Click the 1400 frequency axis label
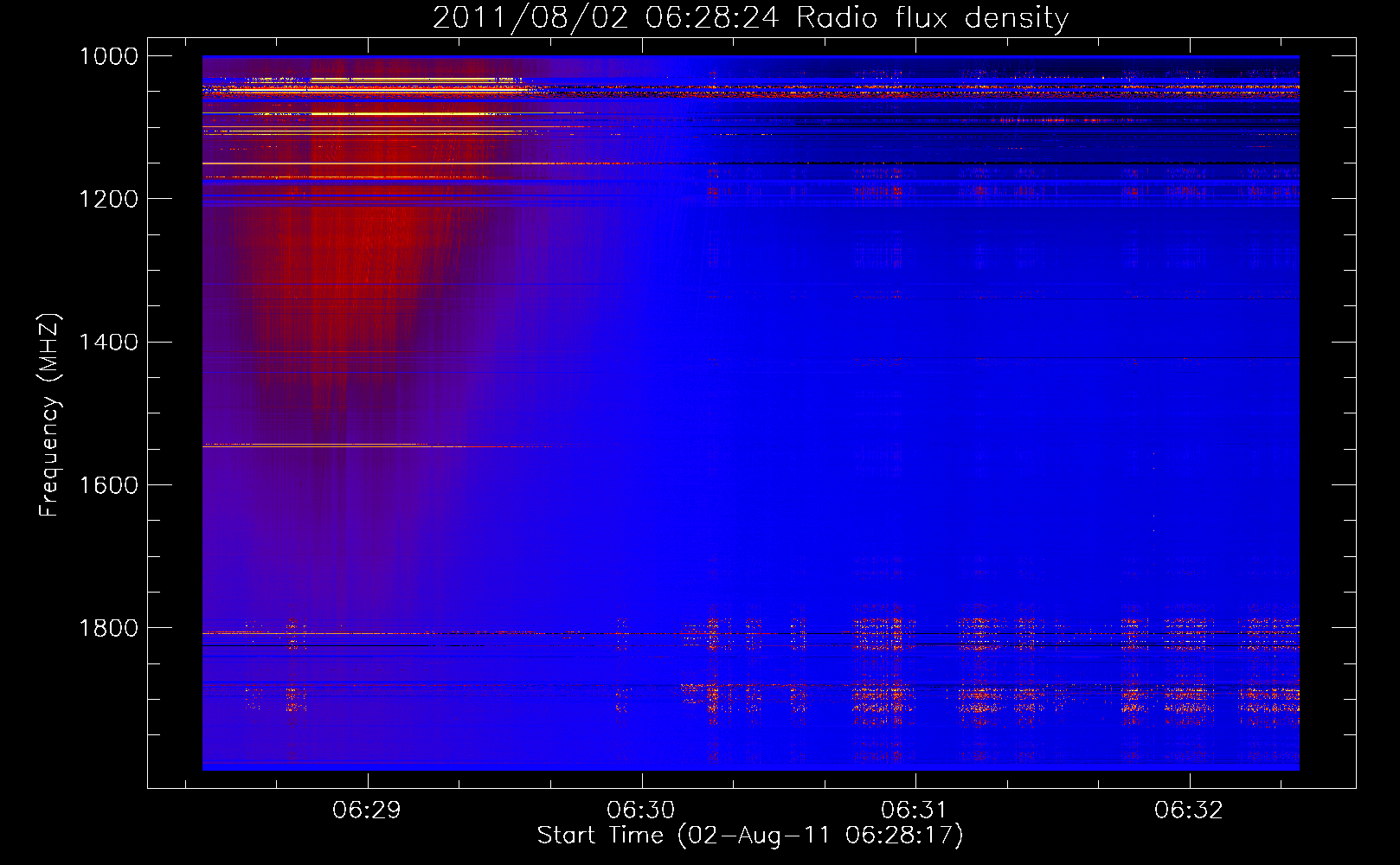 [x=108, y=342]
